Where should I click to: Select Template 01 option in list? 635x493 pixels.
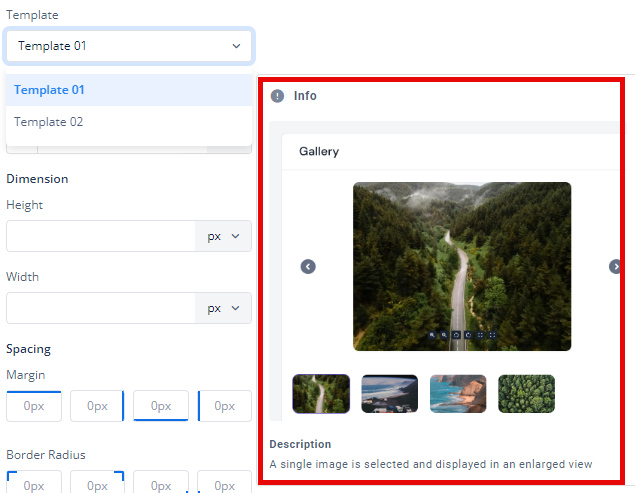point(129,90)
